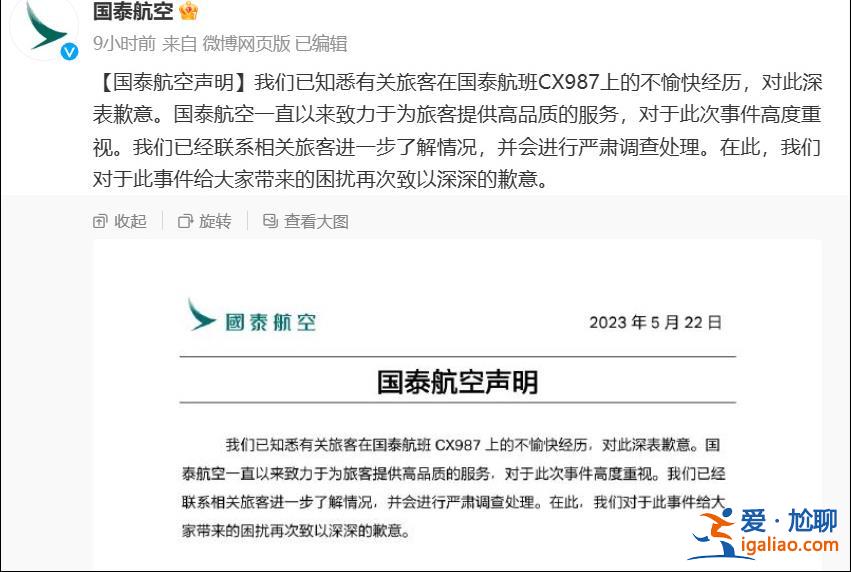Open the Cathay Pacific profile avatar
851x572 pixels.
tap(45, 27)
